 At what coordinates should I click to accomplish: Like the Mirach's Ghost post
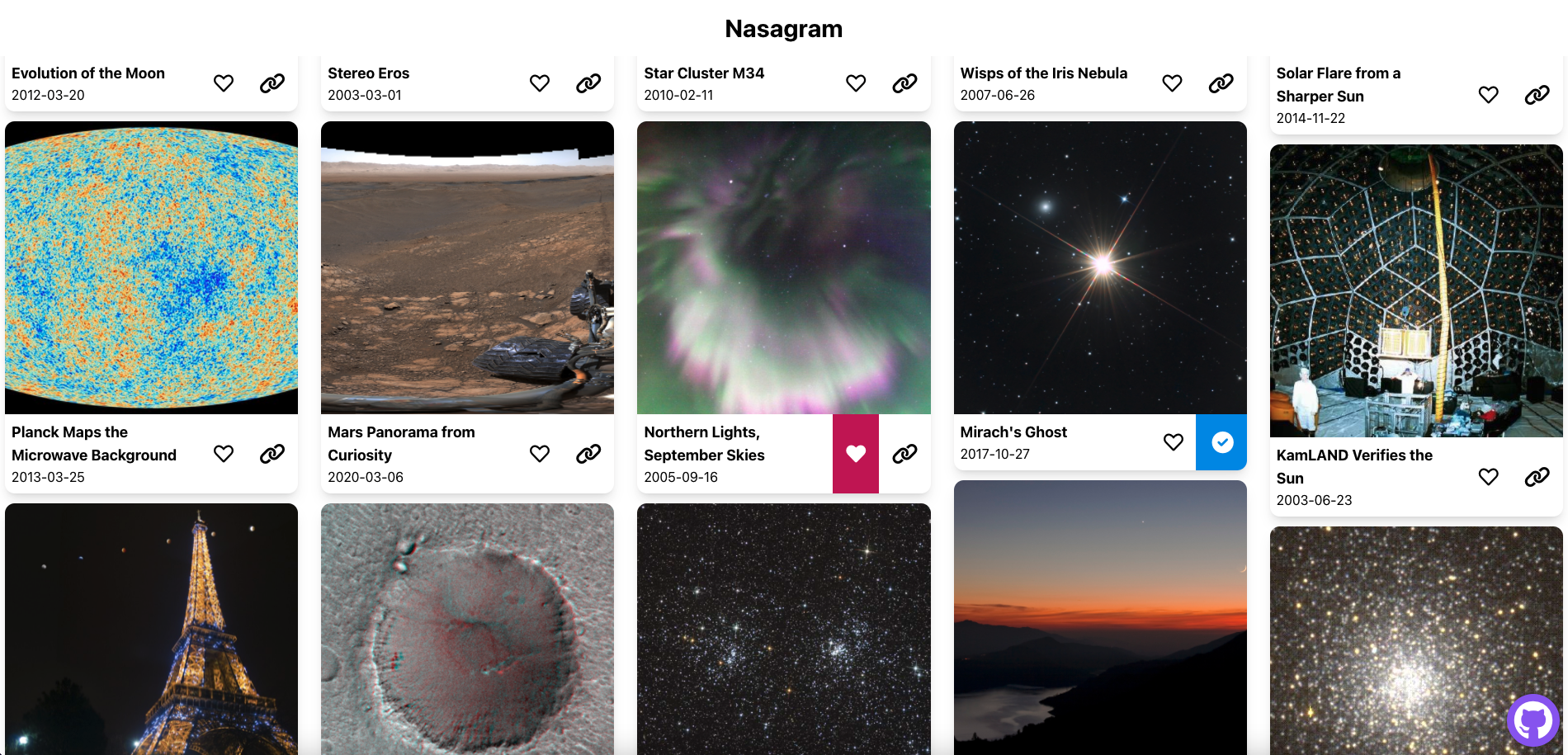click(x=1173, y=442)
